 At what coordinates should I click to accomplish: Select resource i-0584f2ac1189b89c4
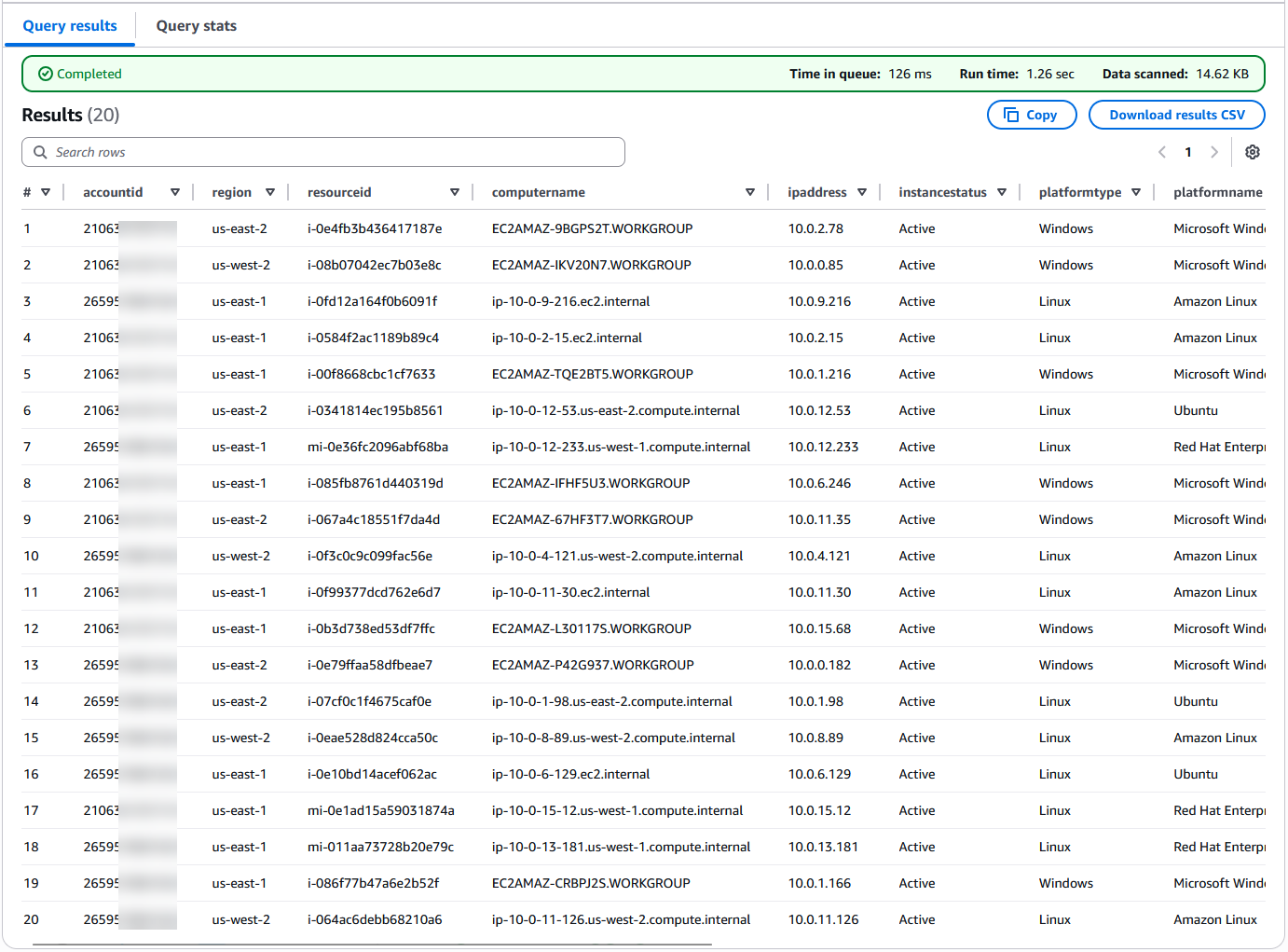coord(374,338)
